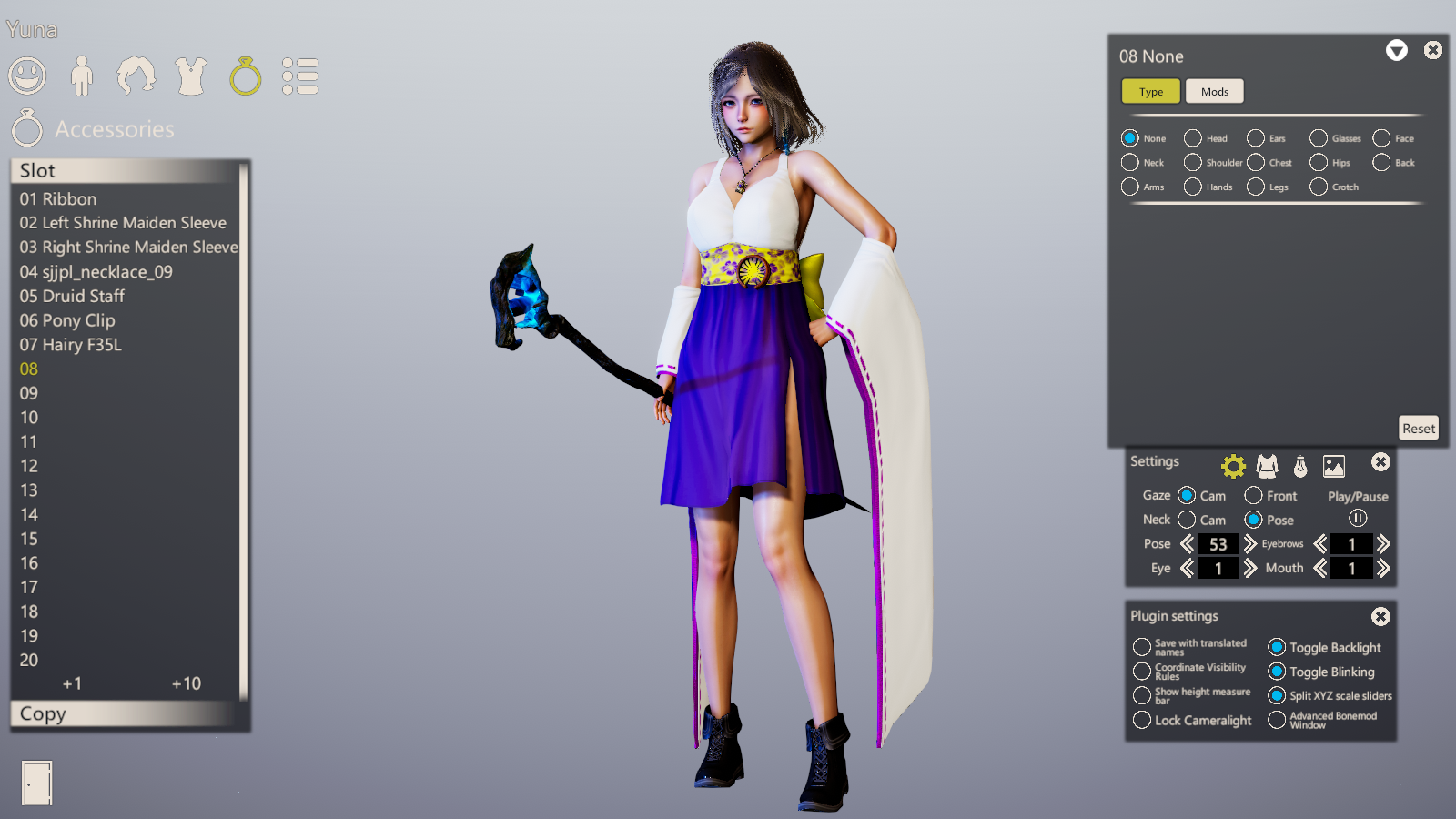Disable Toggle Backlight option

click(1277, 647)
